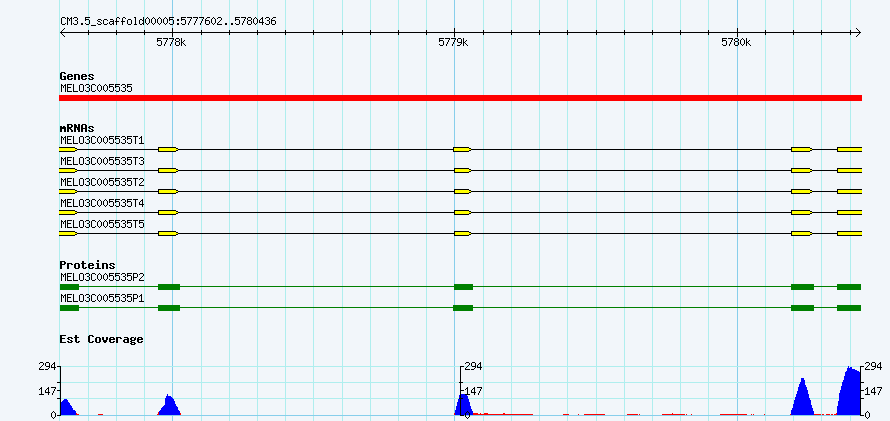890x421 pixels.
Task: Click the Genes track title
Action: click(77, 76)
